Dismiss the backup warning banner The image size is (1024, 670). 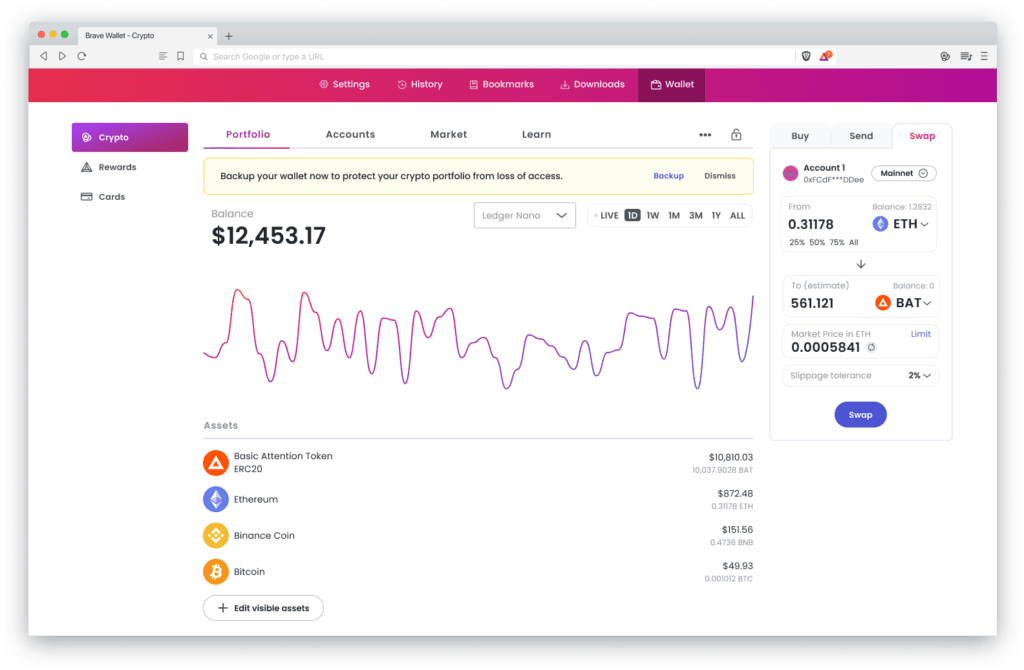(x=720, y=176)
